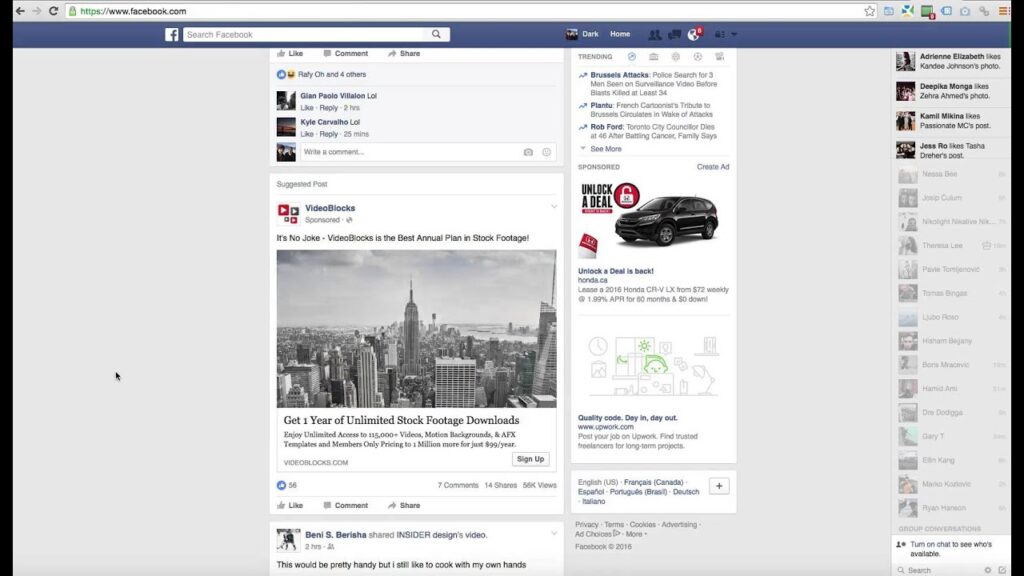Open the messages icon
The image size is (1024, 576).
click(x=674, y=35)
